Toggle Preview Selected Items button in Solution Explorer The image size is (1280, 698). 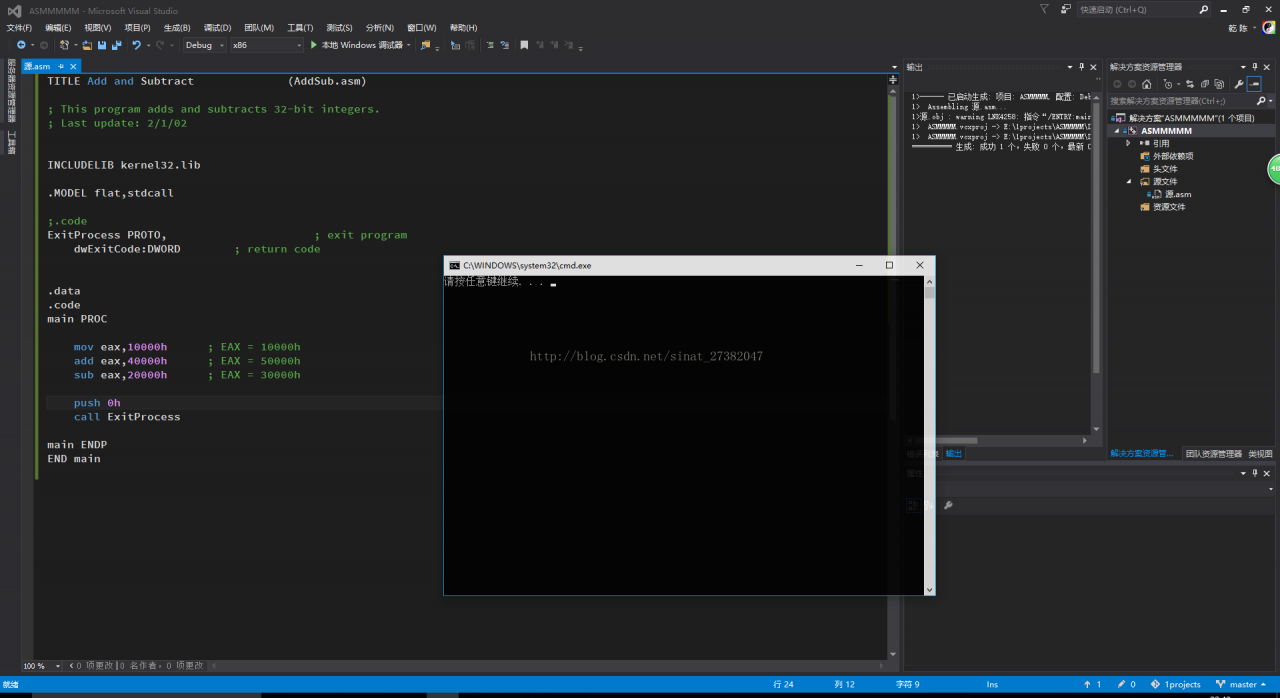click(1254, 85)
